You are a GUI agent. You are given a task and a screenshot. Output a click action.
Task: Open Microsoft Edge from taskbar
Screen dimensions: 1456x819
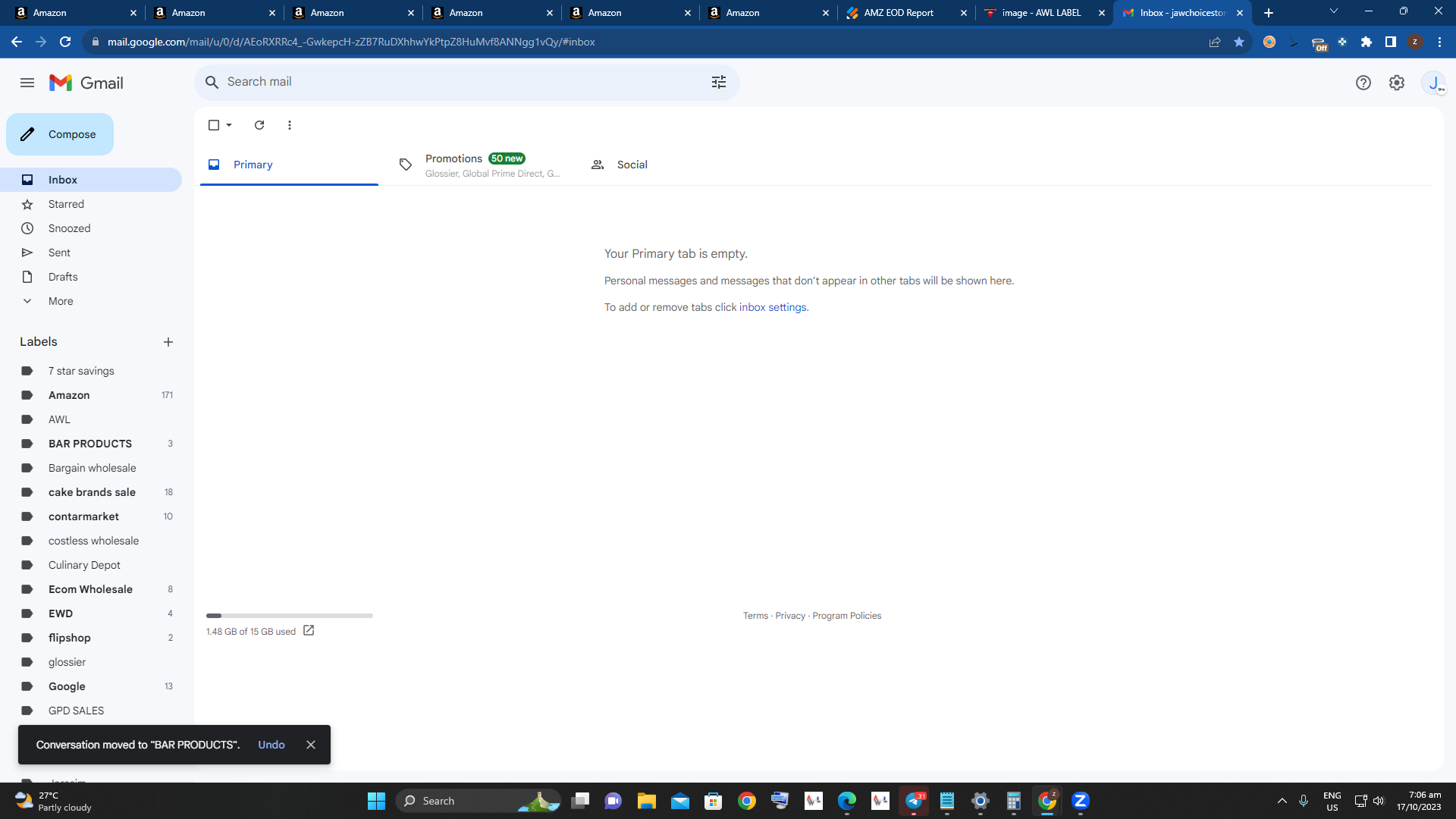click(x=846, y=801)
